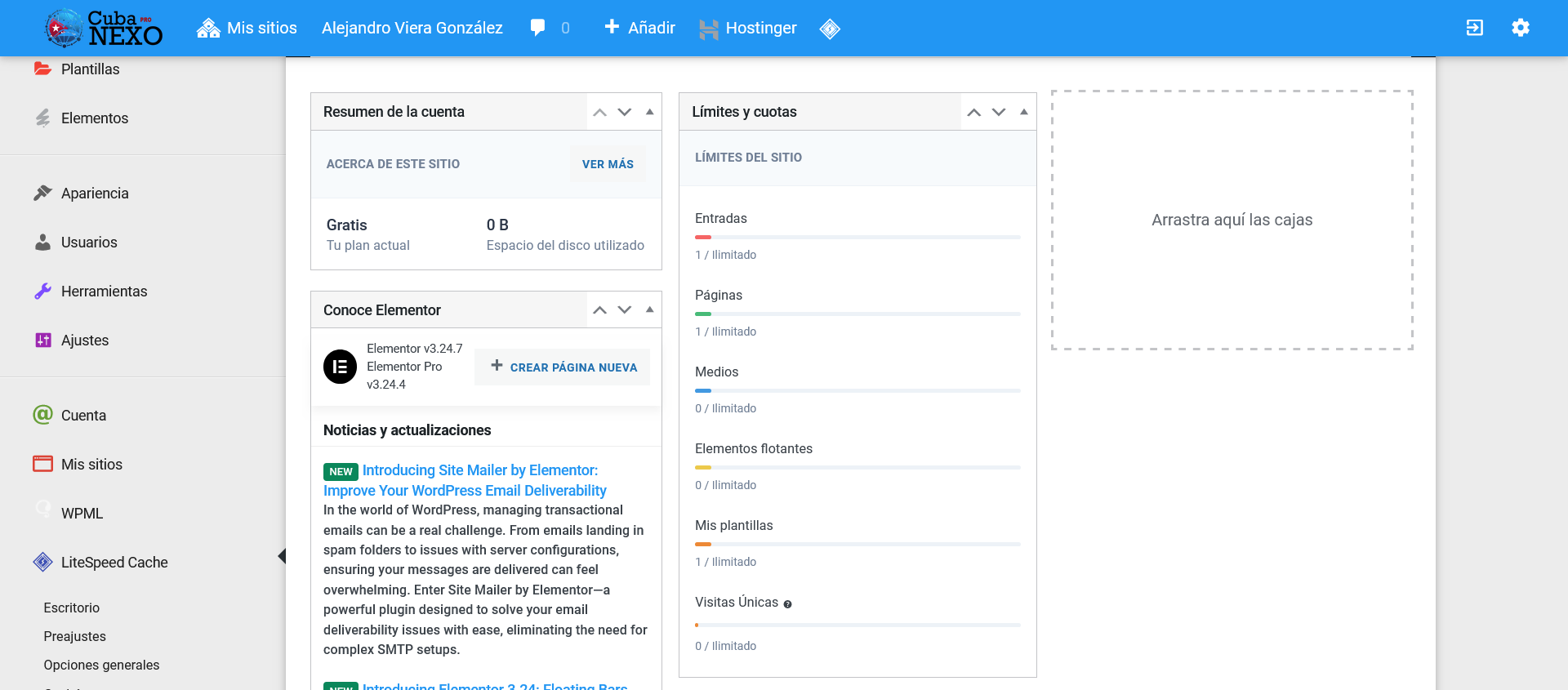This screenshot has width=1568, height=690.
Task: Click the Cuba Nexo logo
Action: (x=104, y=28)
